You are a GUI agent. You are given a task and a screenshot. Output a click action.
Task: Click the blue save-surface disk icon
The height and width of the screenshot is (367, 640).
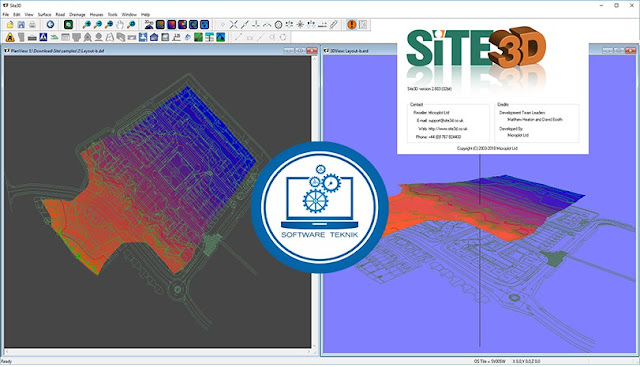(142, 37)
